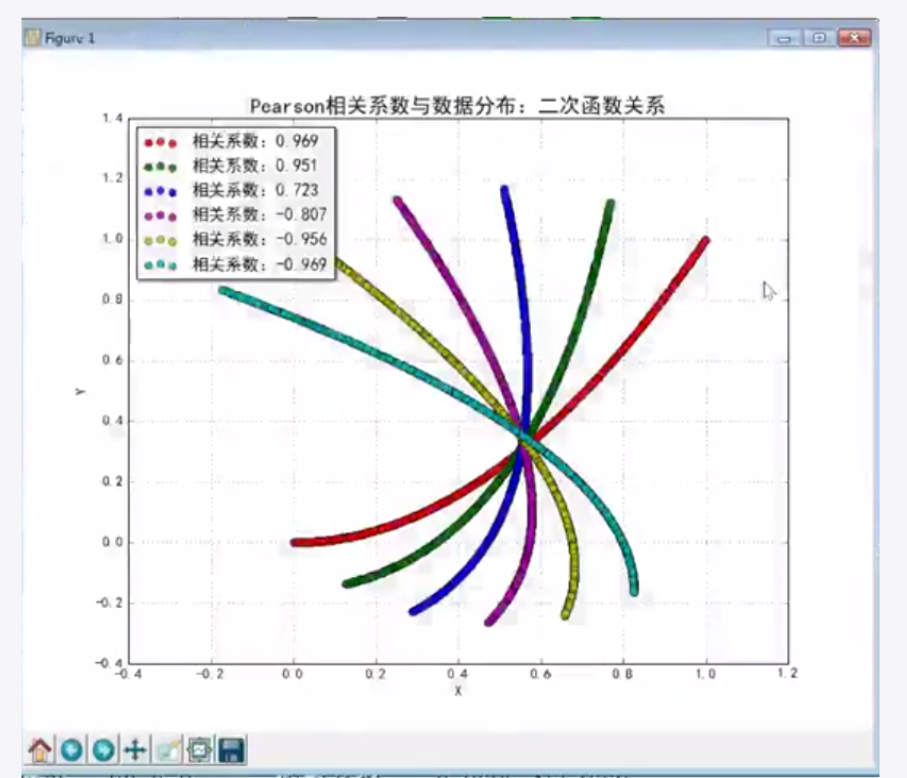
Task: Activate the zoom-to-rectangle tool
Action: point(166,745)
